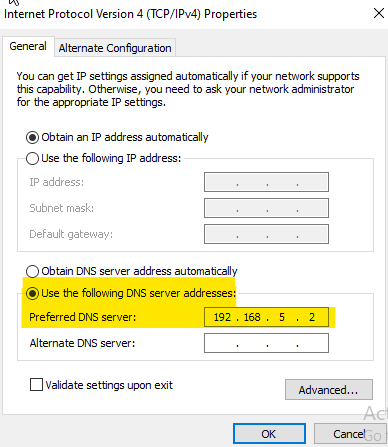Click the third octet 5 in Preferred DNS
The width and height of the screenshot is (388, 447).
pyautogui.click(x=282, y=317)
